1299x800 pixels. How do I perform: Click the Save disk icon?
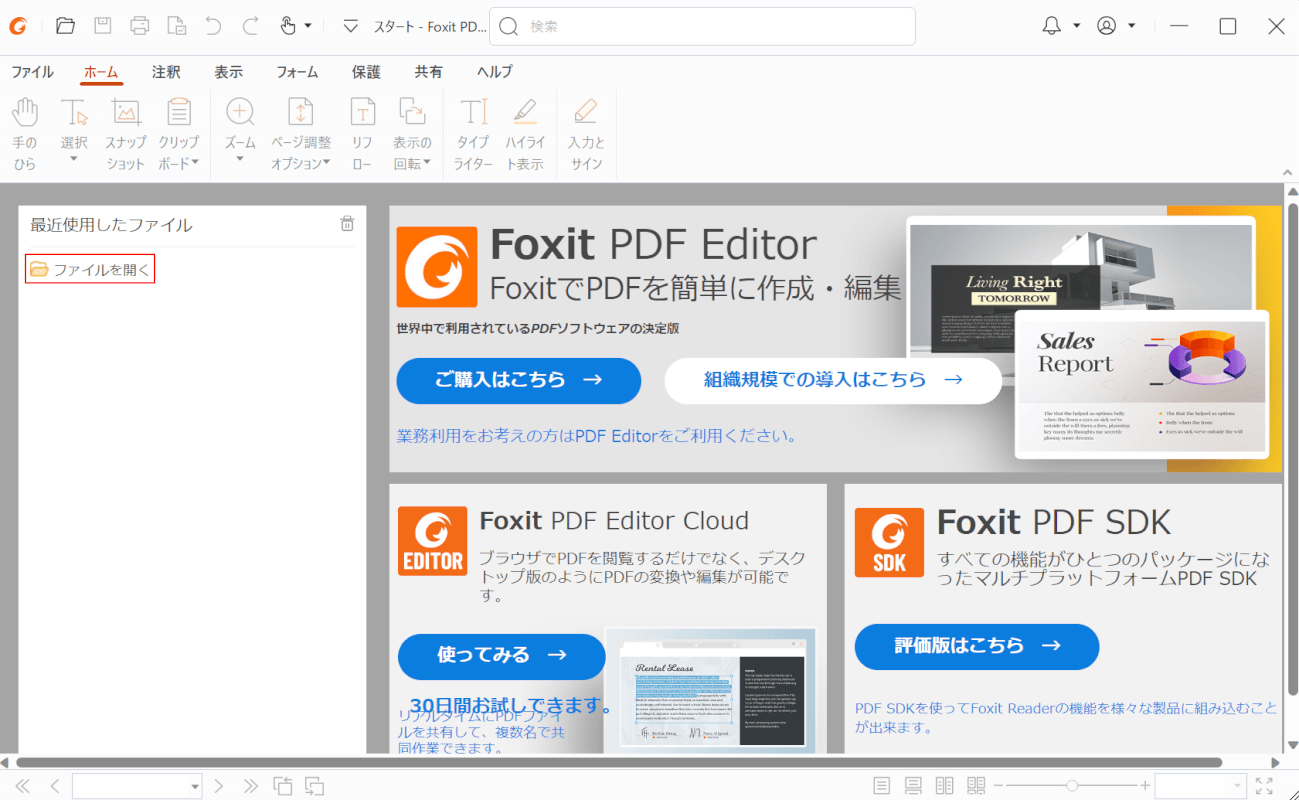102,26
